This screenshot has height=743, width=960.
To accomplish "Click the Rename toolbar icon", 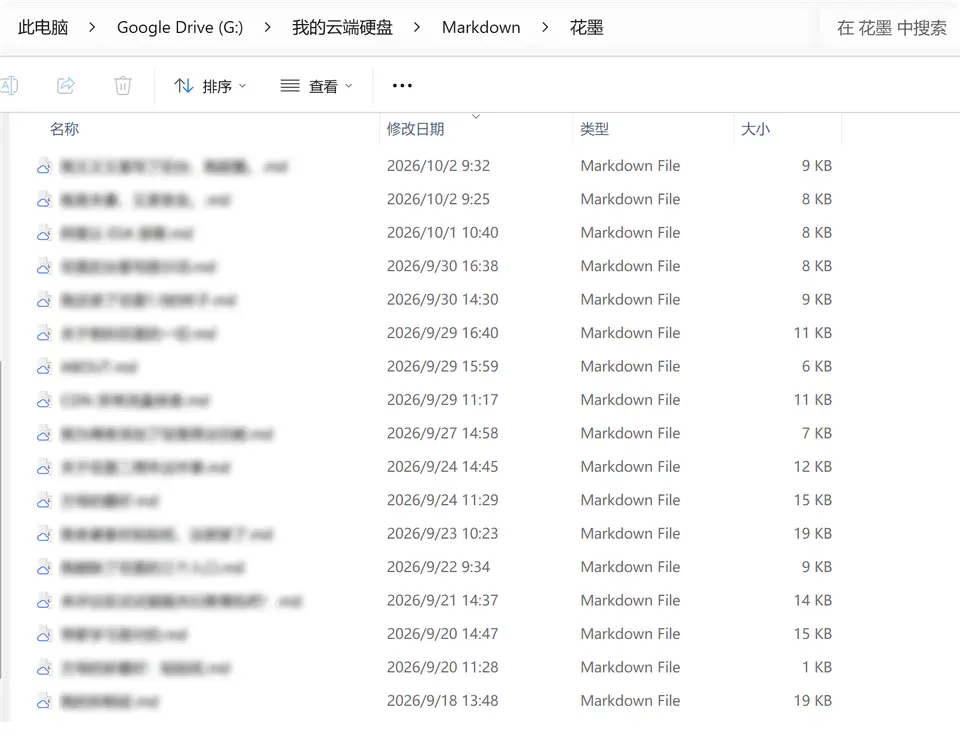I will tap(9, 86).
